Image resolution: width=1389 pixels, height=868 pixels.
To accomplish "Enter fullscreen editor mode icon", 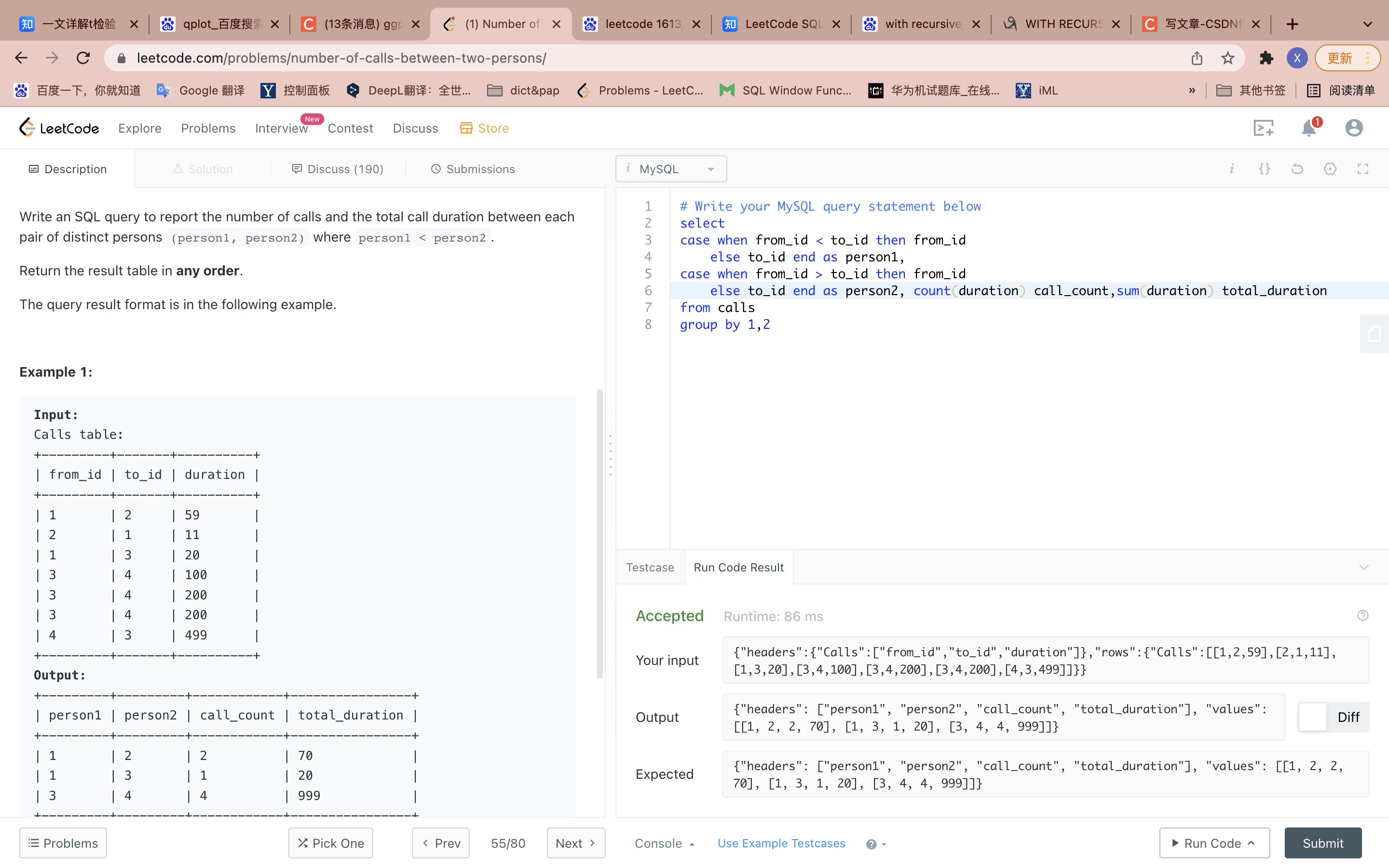I will (1362, 169).
